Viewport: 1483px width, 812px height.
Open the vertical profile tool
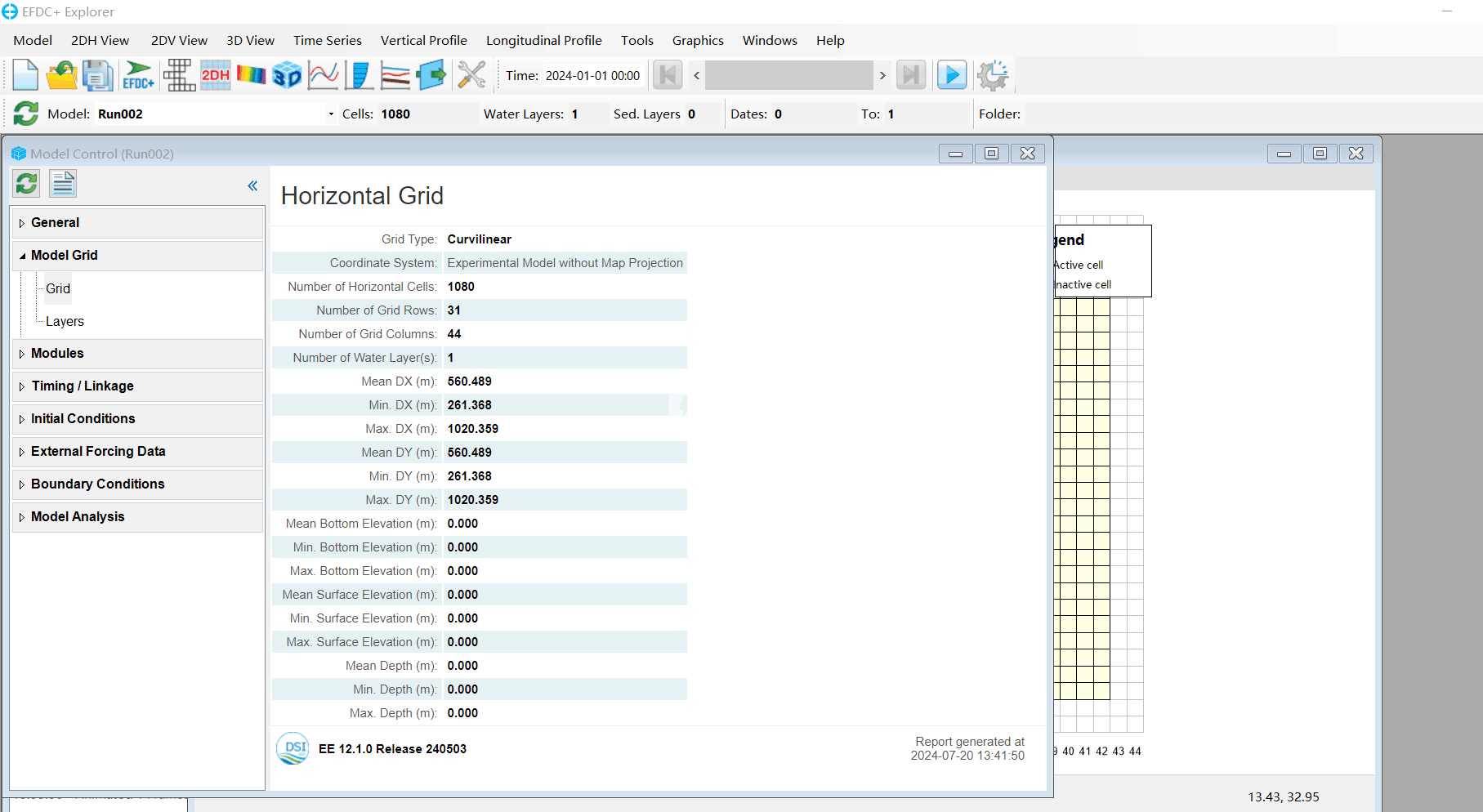(x=359, y=75)
